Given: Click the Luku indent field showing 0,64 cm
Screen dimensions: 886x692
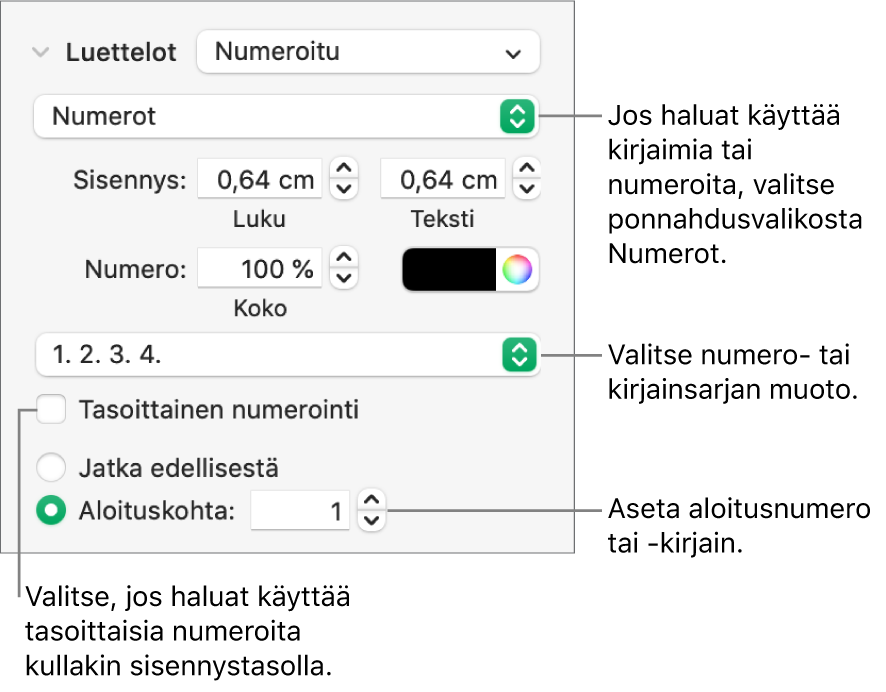Looking at the screenshot, I should (x=260, y=180).
